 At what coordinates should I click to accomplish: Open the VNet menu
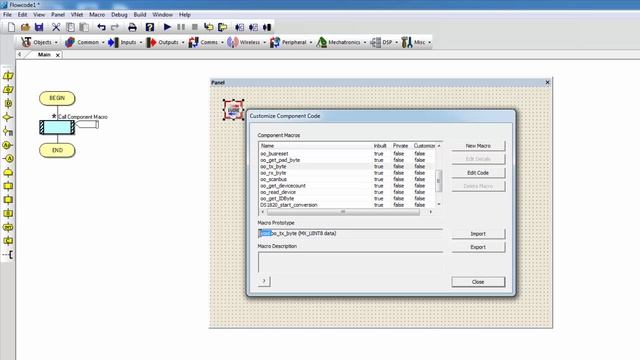pos(77,15)
